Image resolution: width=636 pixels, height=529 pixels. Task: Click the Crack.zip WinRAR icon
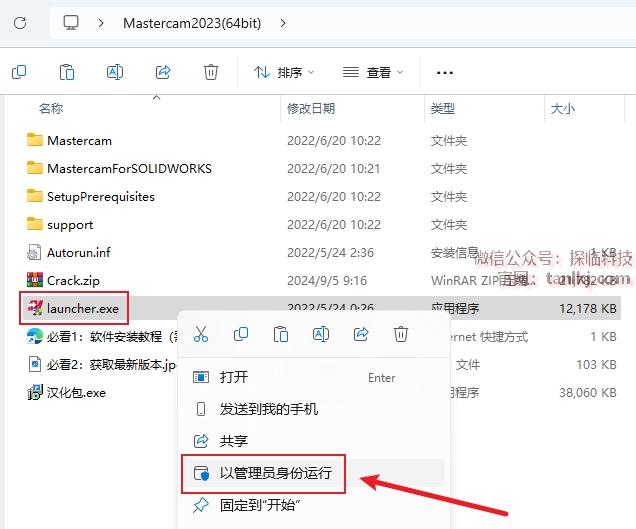(x=34, y=280)
